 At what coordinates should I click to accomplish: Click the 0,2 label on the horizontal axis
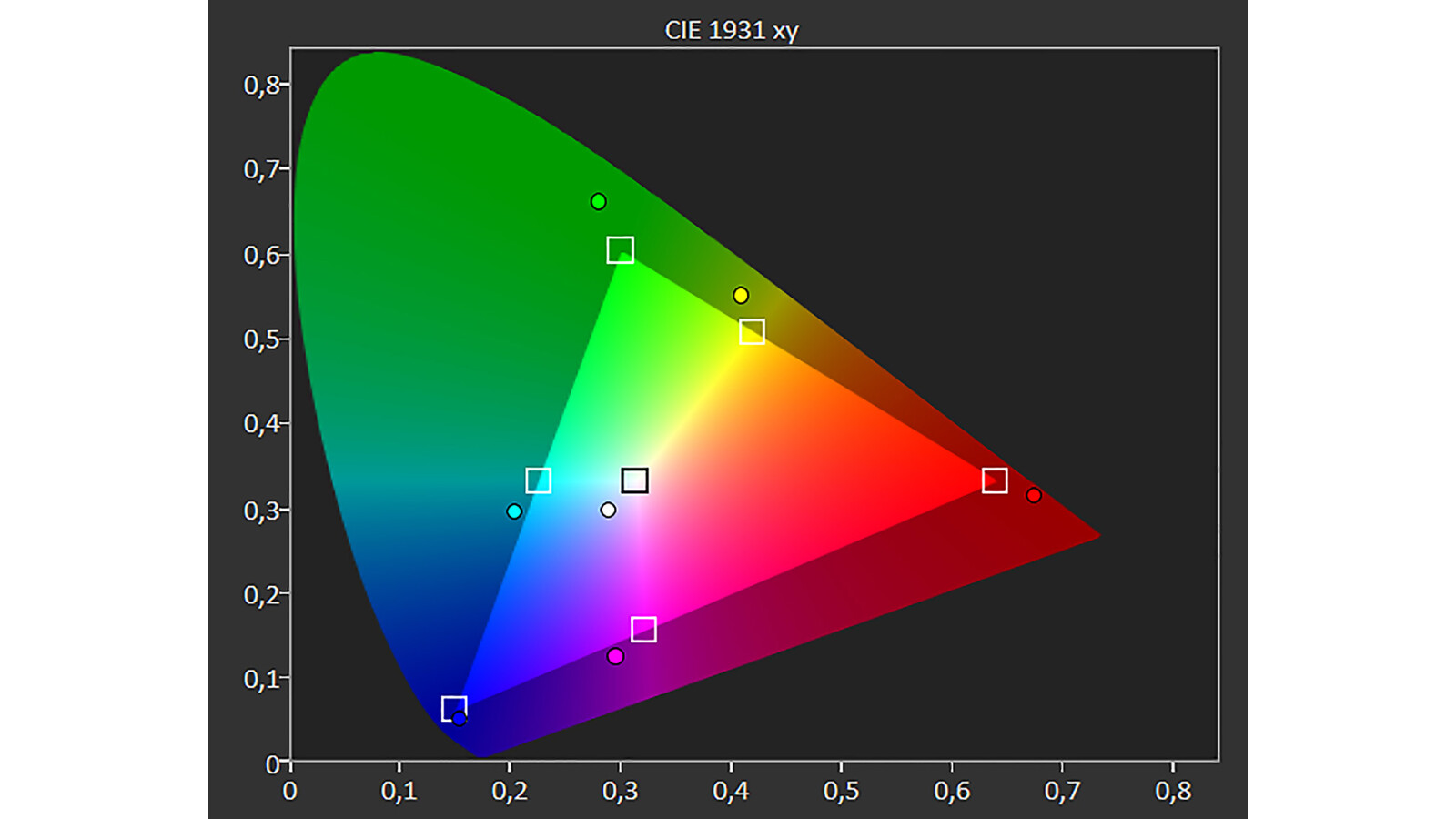pos(510,791)
